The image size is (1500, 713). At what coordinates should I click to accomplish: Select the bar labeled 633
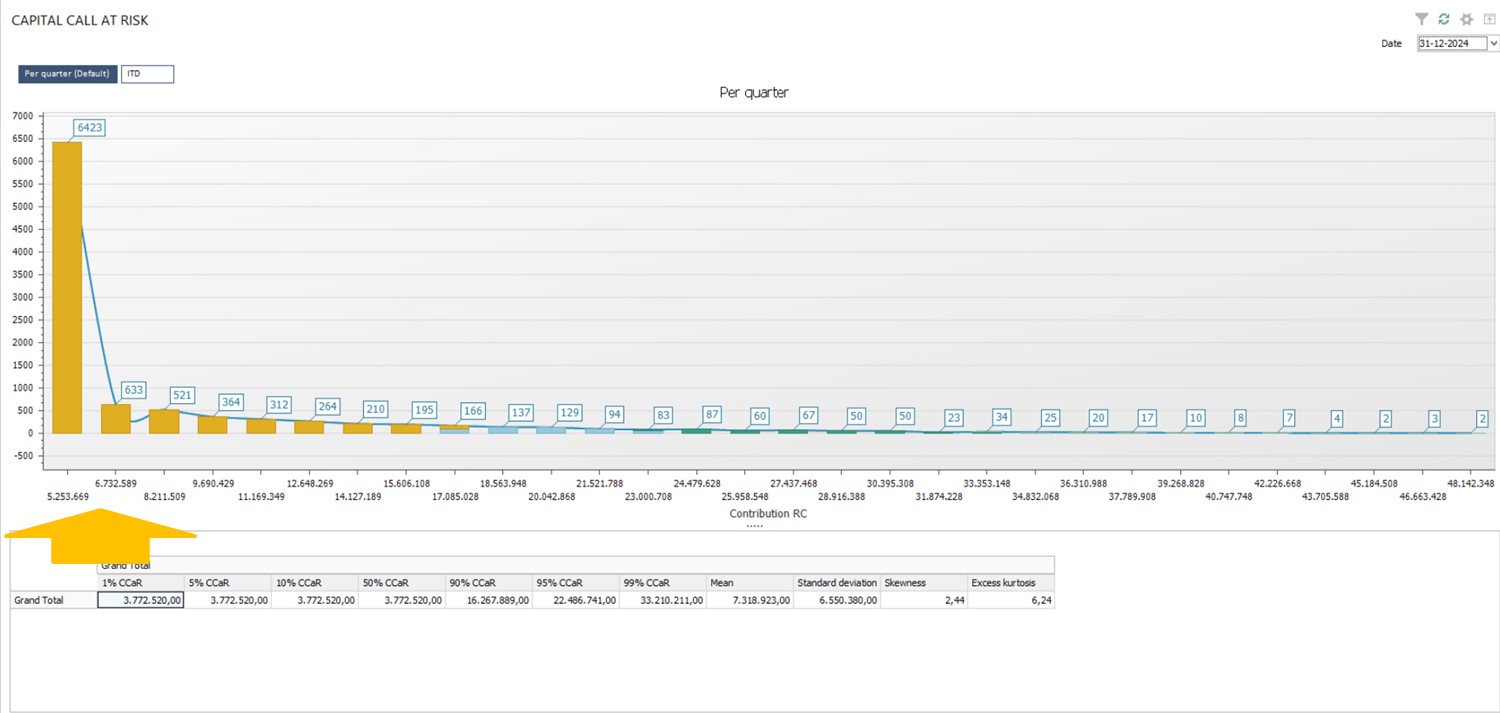coord(115,419)
